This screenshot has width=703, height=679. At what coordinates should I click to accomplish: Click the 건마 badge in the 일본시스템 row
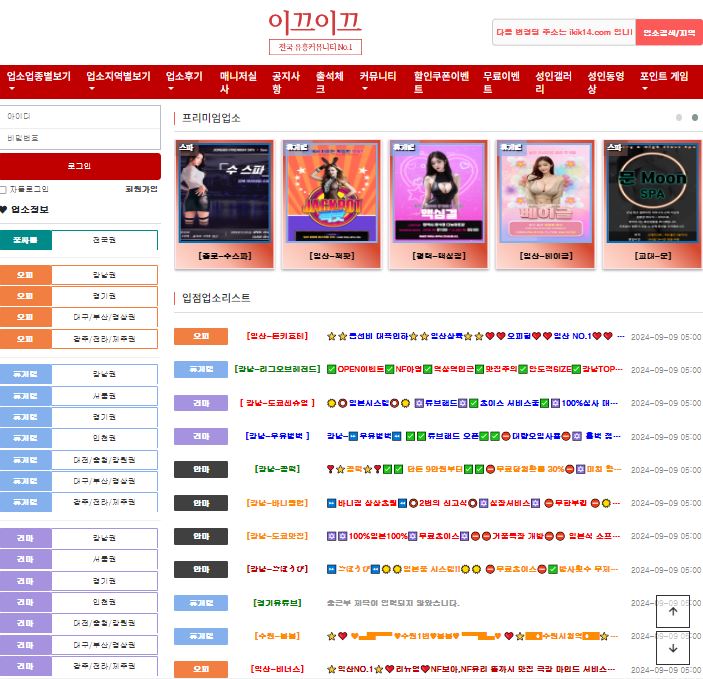pyautogui.click(x=201, y=403)
